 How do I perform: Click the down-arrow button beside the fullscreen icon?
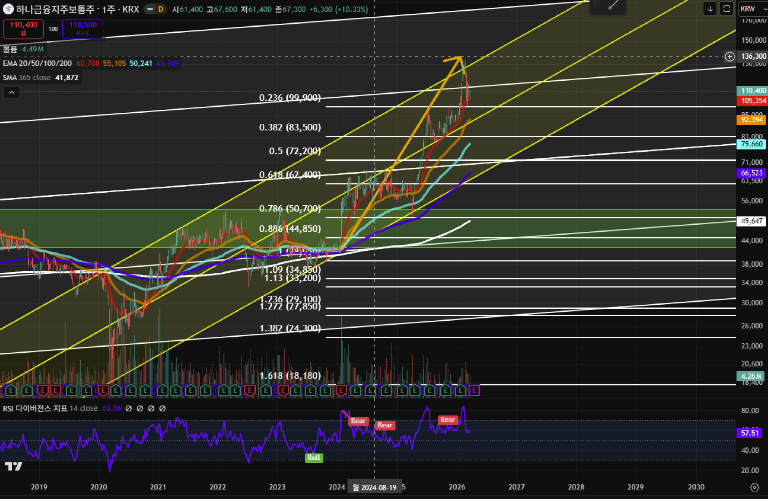(710, 9)
